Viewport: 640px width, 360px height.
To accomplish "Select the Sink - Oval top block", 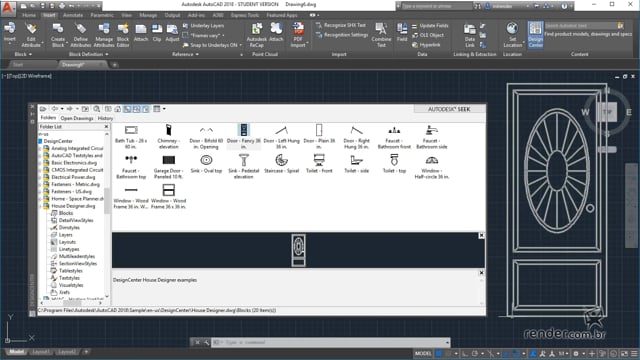I will point(206,164).
